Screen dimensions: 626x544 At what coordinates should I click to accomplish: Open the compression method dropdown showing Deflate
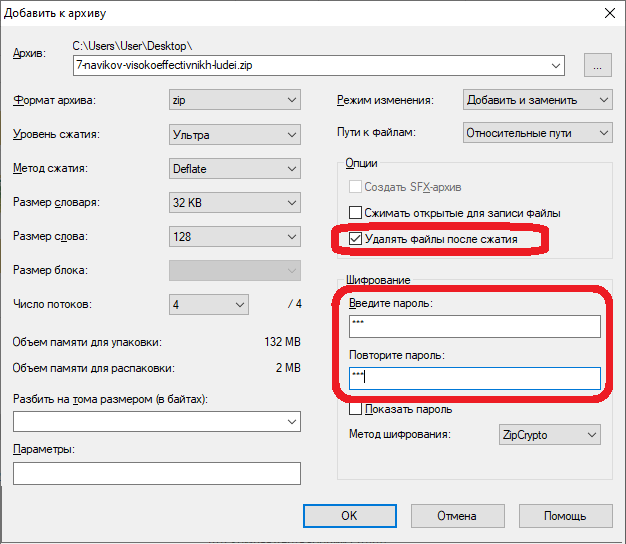[x=235, y=169]
